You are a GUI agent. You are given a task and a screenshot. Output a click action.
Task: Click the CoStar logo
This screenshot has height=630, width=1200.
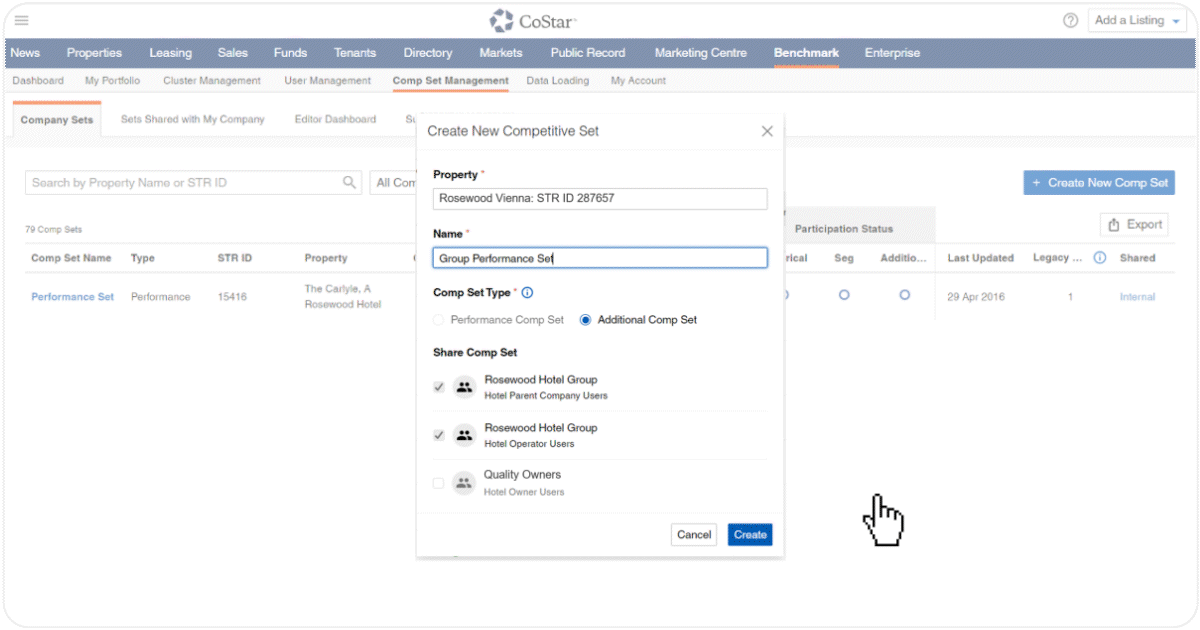pyautogui.click(x=533, y=20)
